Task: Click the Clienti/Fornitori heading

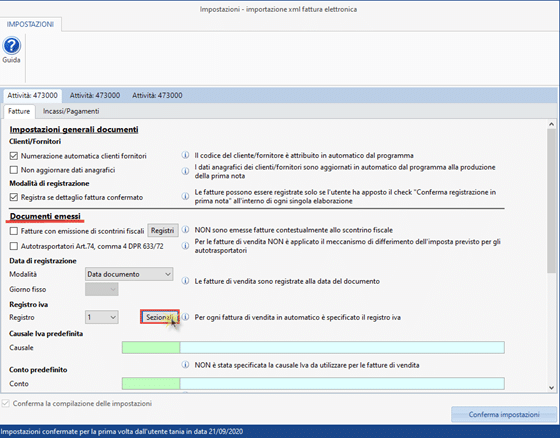Action: pos(35,141)
